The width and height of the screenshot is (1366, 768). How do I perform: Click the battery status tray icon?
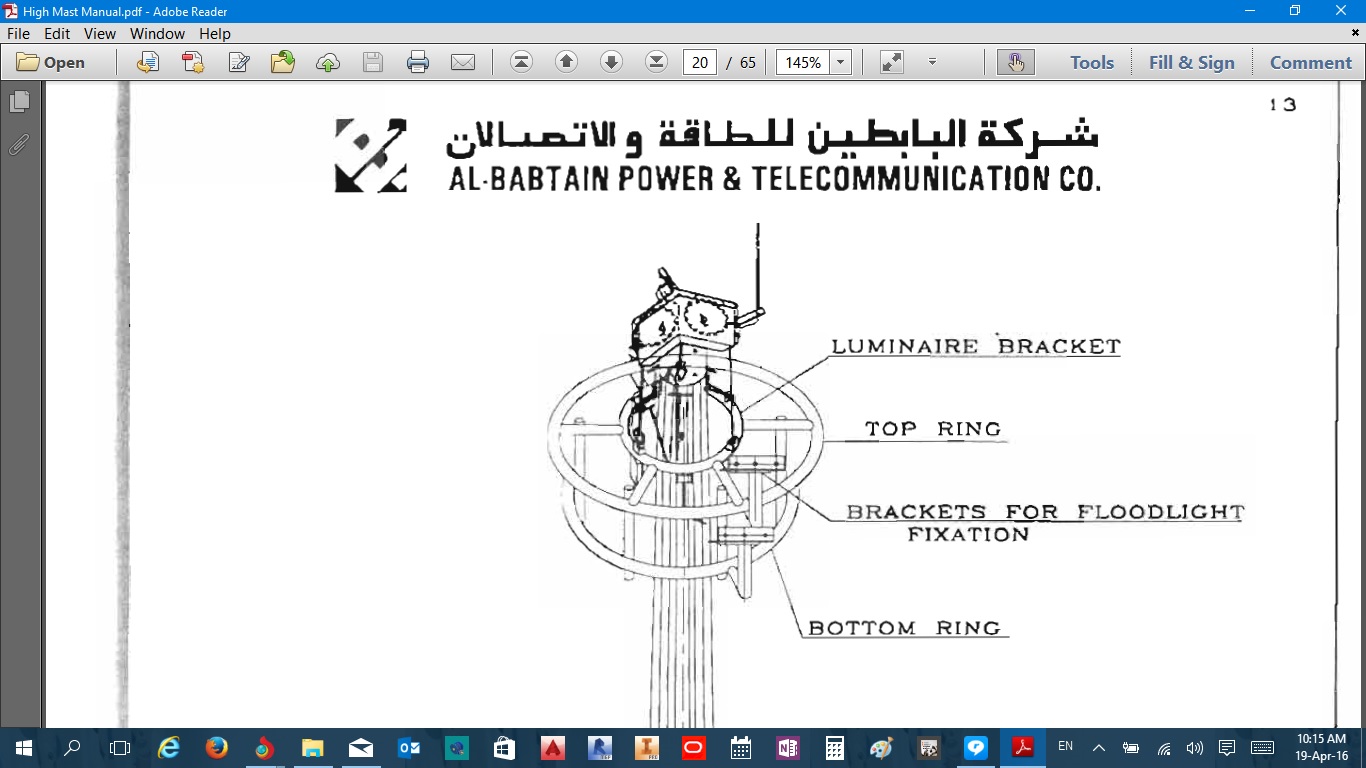click(x=1131, y=747)
